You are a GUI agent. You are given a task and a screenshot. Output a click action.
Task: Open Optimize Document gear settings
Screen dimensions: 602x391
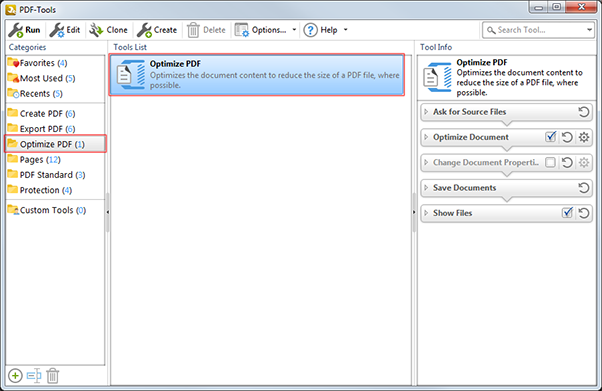click(x=584, y=137)
